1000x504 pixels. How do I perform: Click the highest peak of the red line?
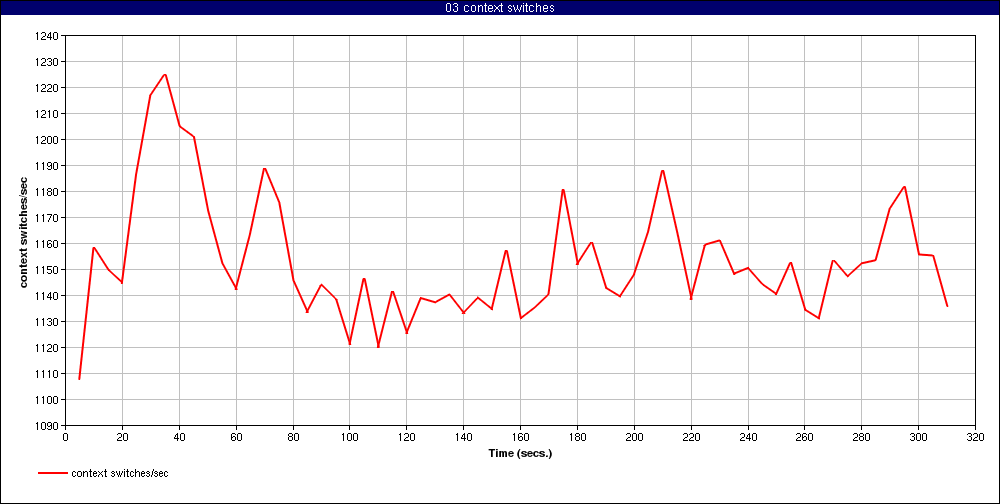(x=165, y=75)
